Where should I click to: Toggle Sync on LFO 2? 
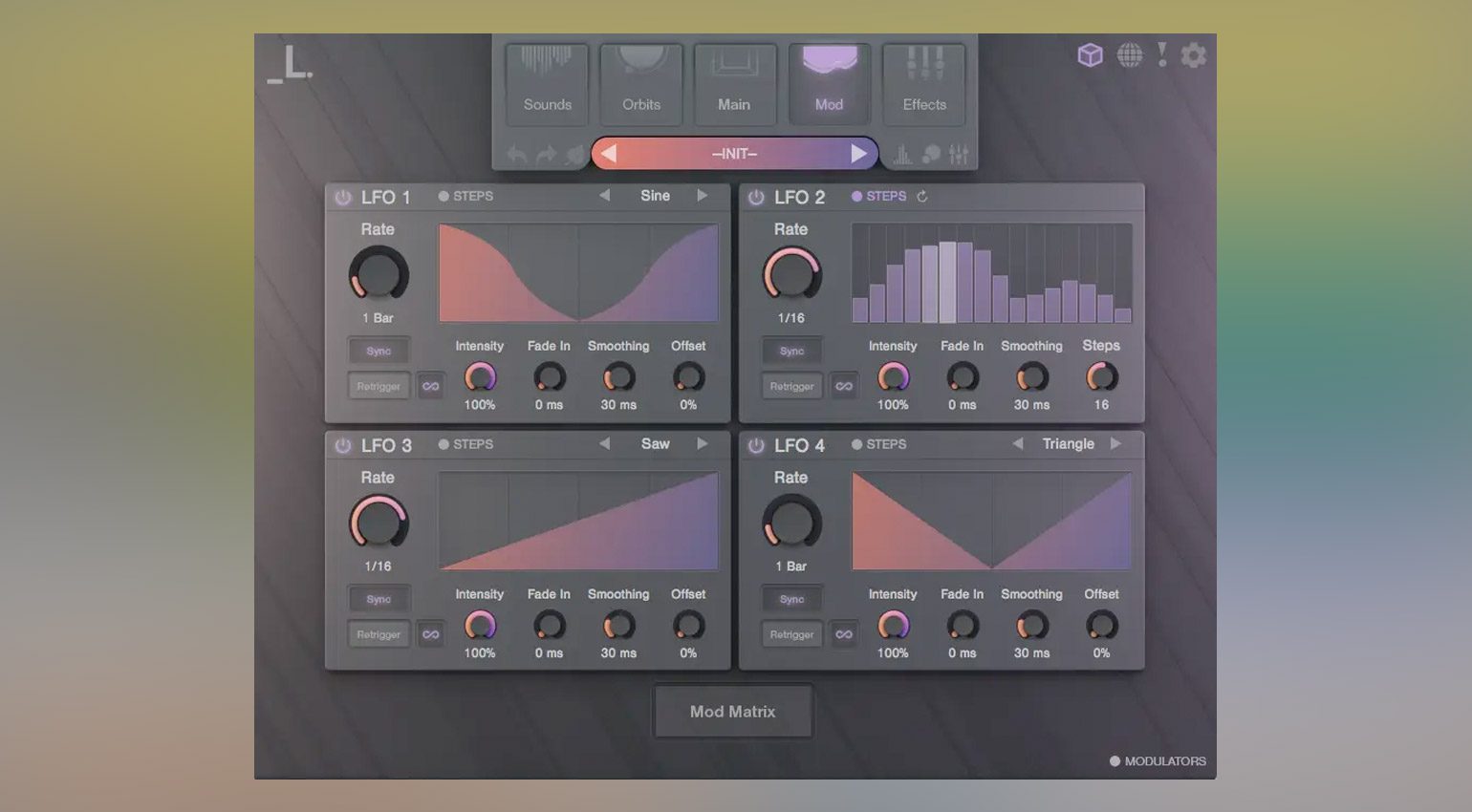791,351
